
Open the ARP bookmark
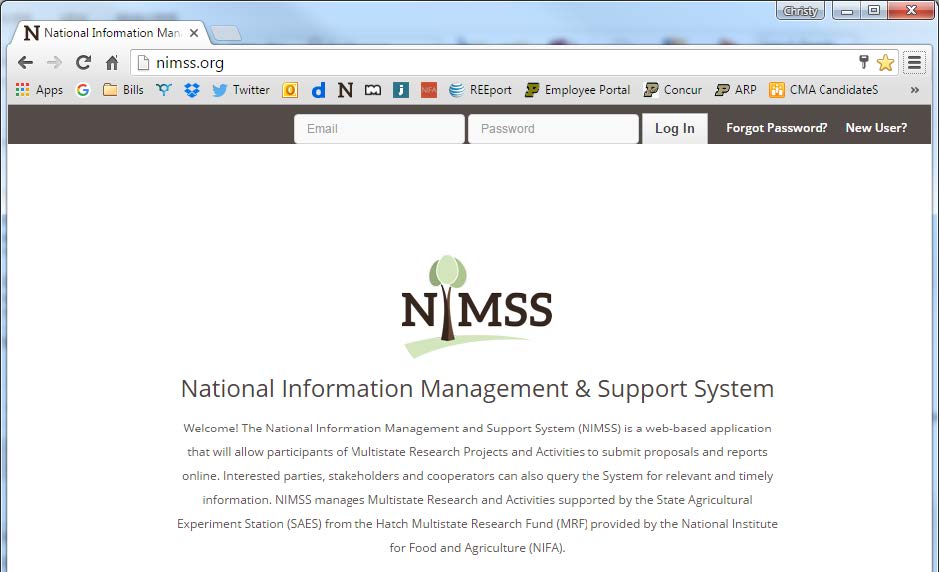[x=735, y=90]
